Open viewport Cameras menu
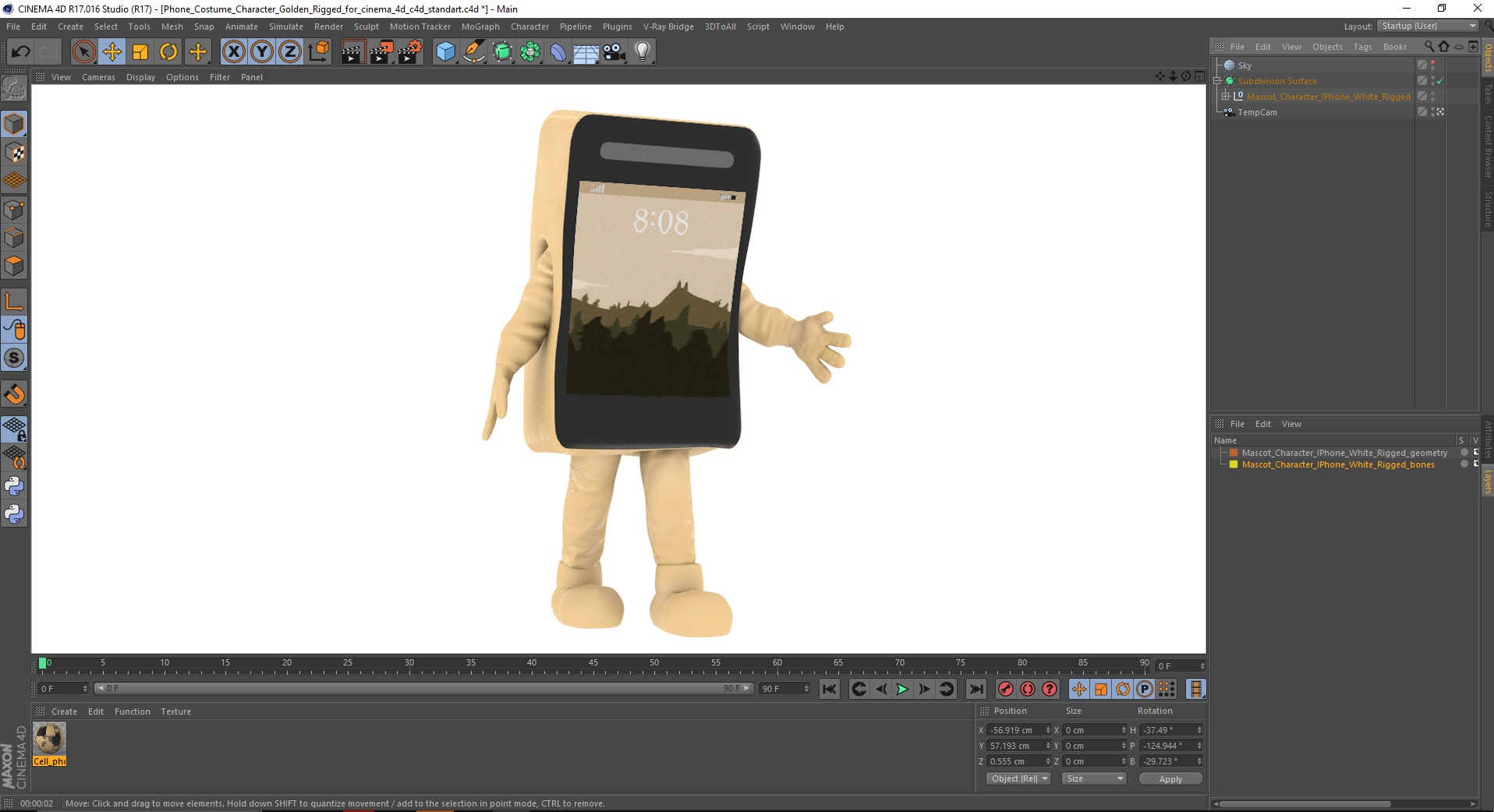1494x812 pixels. point(98,77)
